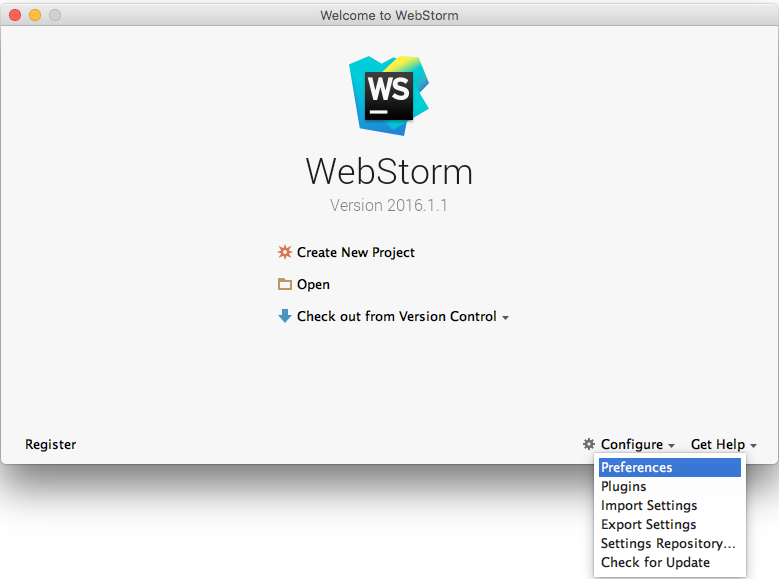Pick Export Settings from the menu

(x=648, y=524)
